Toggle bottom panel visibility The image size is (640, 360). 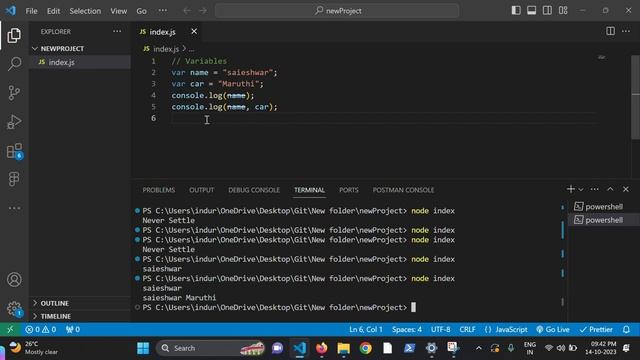531,11
